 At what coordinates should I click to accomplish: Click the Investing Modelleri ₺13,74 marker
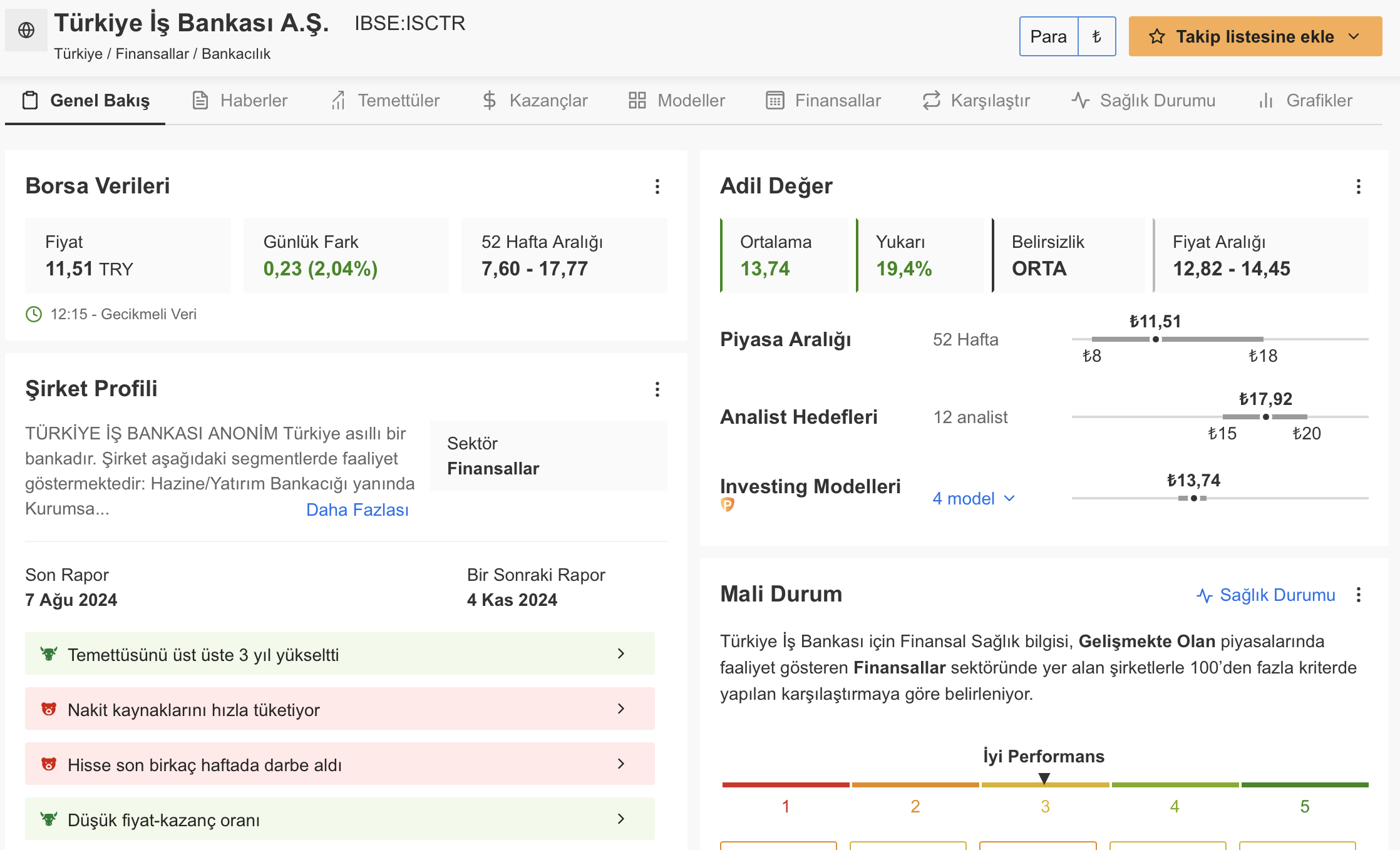[x=1193, y=498]
